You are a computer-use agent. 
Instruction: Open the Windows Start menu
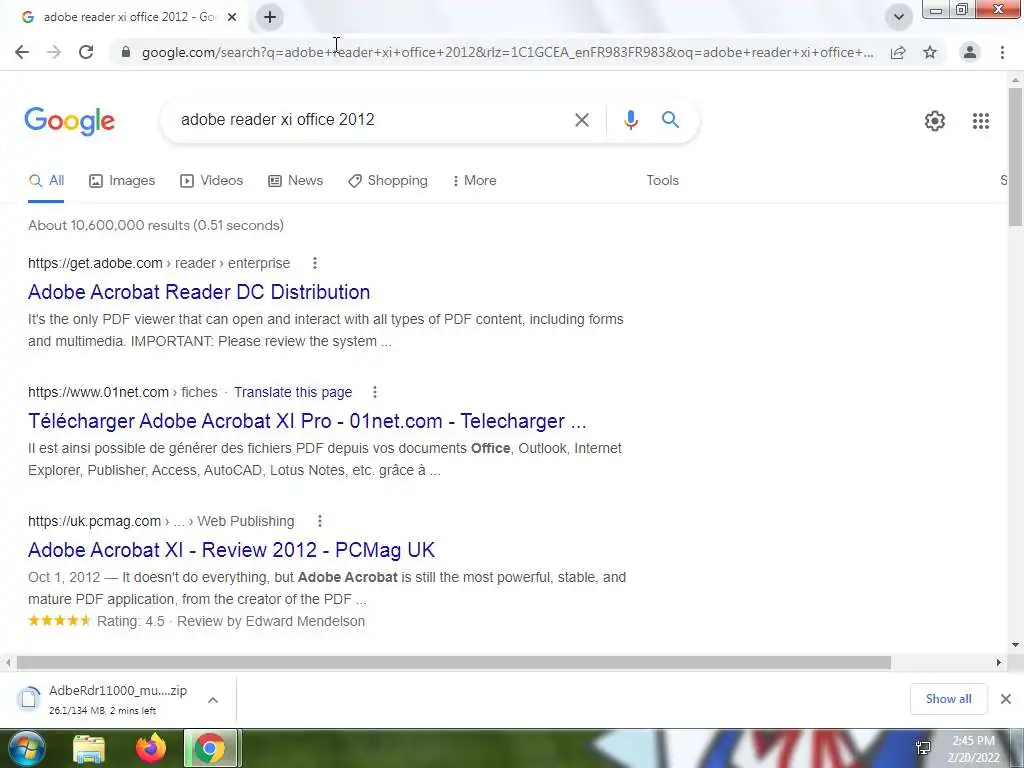coord(25,748)
